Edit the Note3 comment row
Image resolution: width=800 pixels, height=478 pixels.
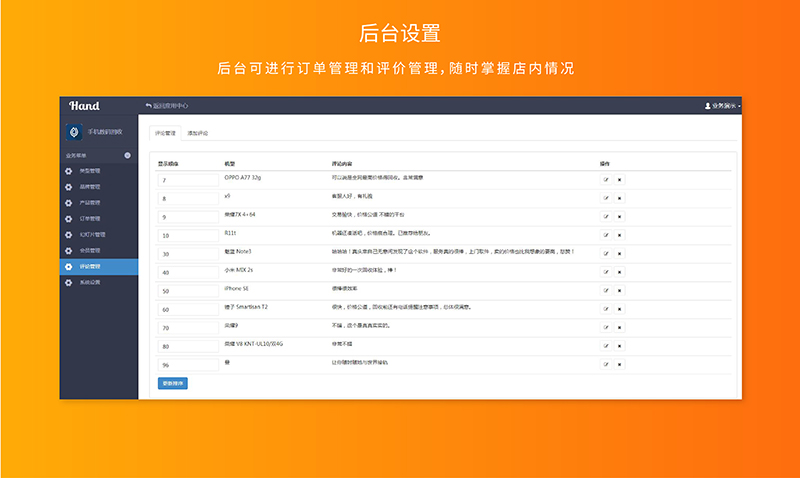point(606,254)
